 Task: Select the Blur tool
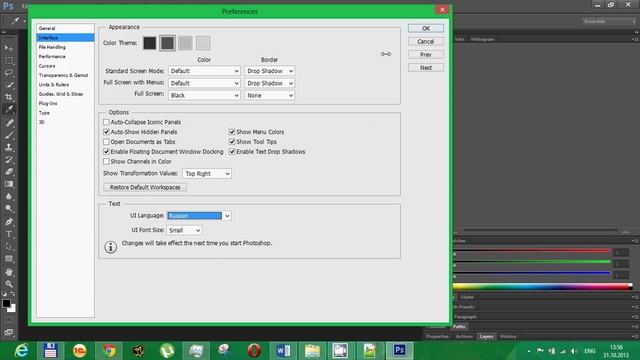coord(9,196)
